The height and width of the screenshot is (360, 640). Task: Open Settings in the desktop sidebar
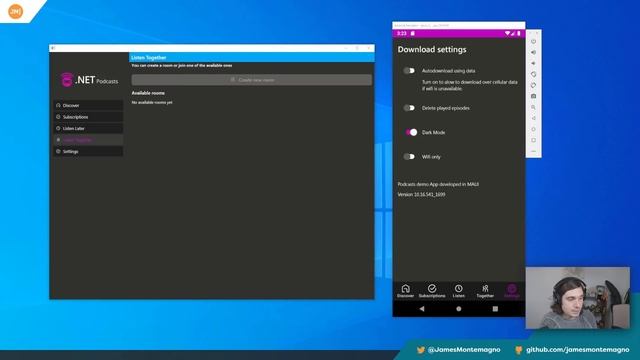tap(88, 151)
